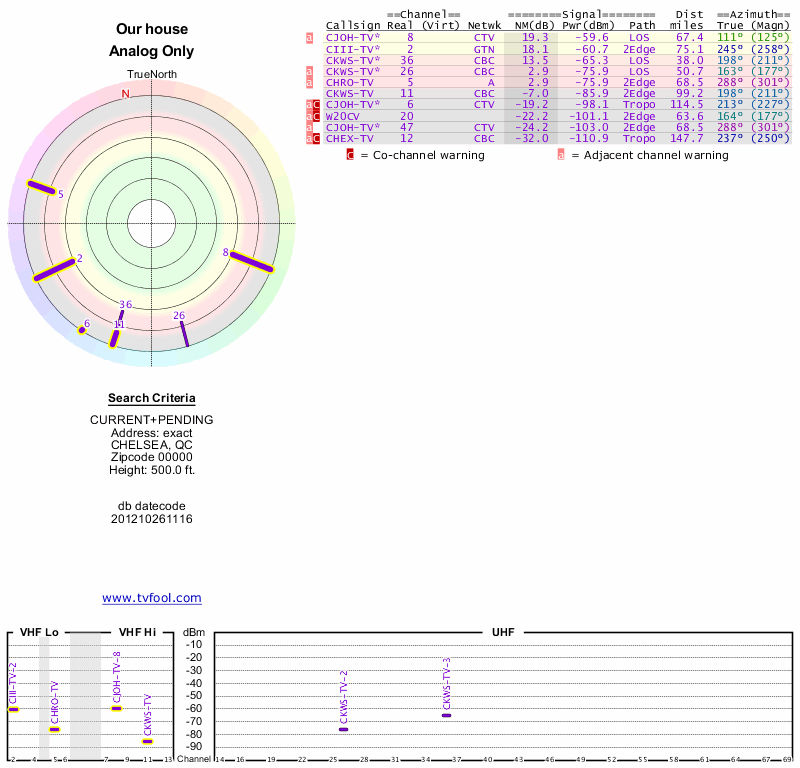The height and width of the screenshot is (768, 800).
Task: Click the channel 5 bar on radar plot
Action: click(41, 187)
